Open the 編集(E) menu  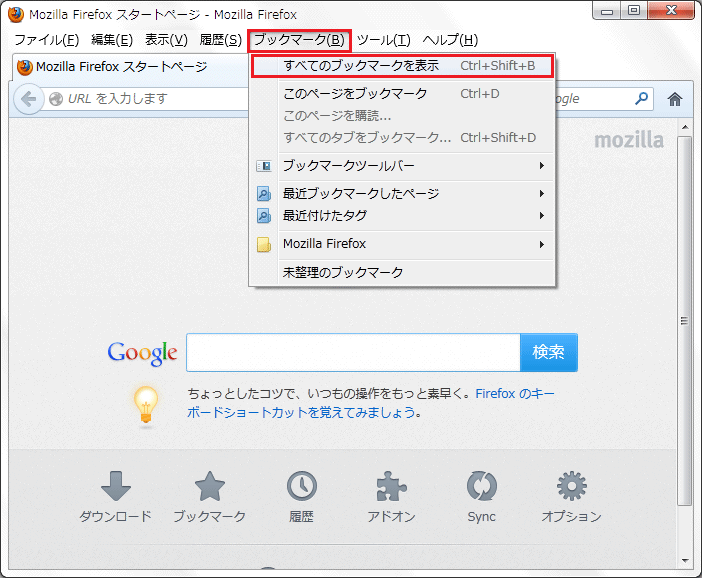(x=112, y=40)
